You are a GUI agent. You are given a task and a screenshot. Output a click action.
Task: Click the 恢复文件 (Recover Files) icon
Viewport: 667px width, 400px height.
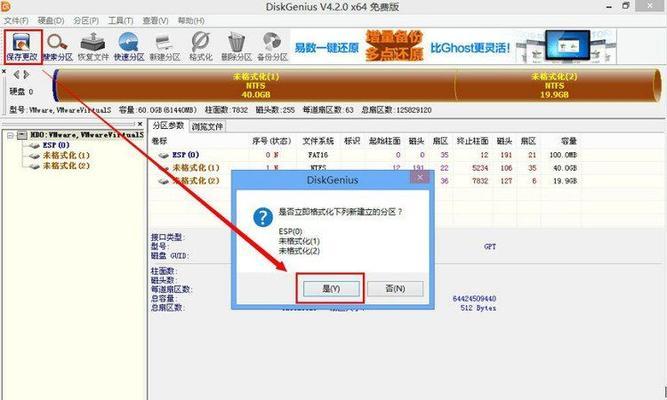pos(93,46)
